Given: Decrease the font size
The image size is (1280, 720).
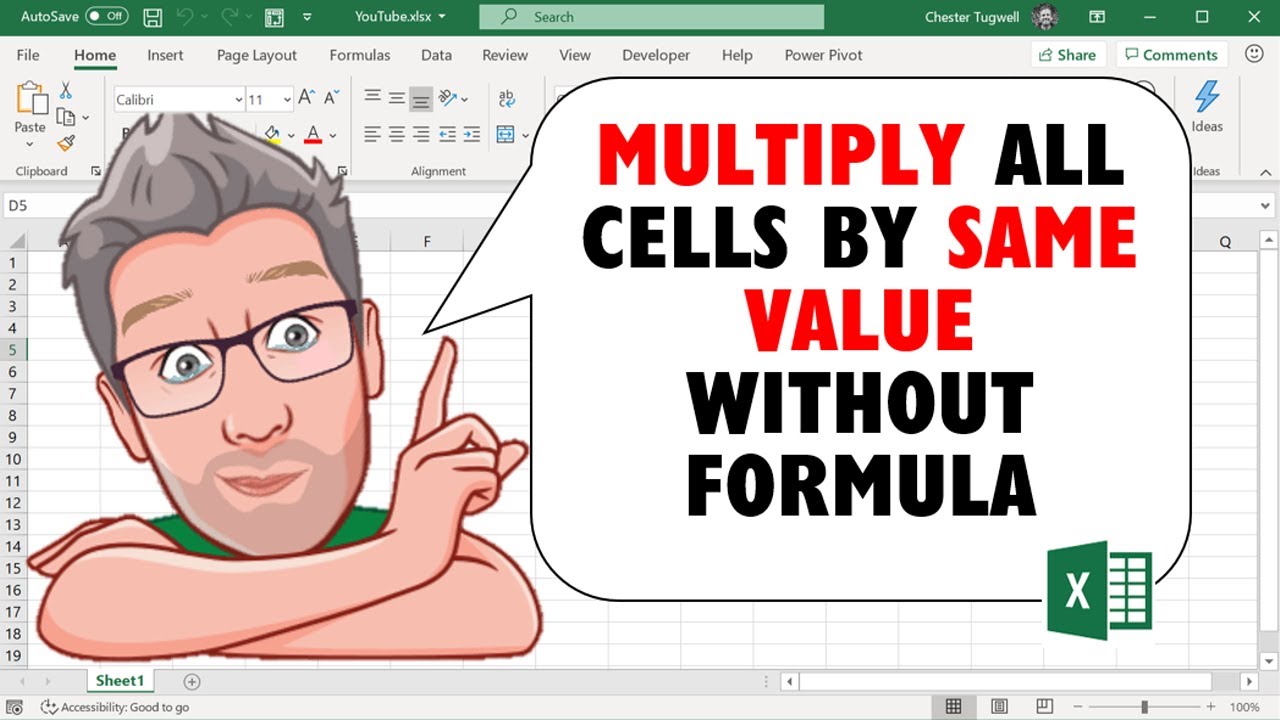Looking at the screenshot, I should [332, 98].
